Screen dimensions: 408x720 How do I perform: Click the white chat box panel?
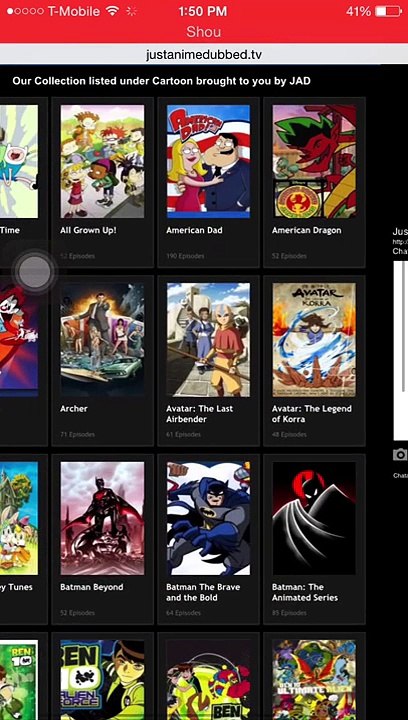(401, 350)
